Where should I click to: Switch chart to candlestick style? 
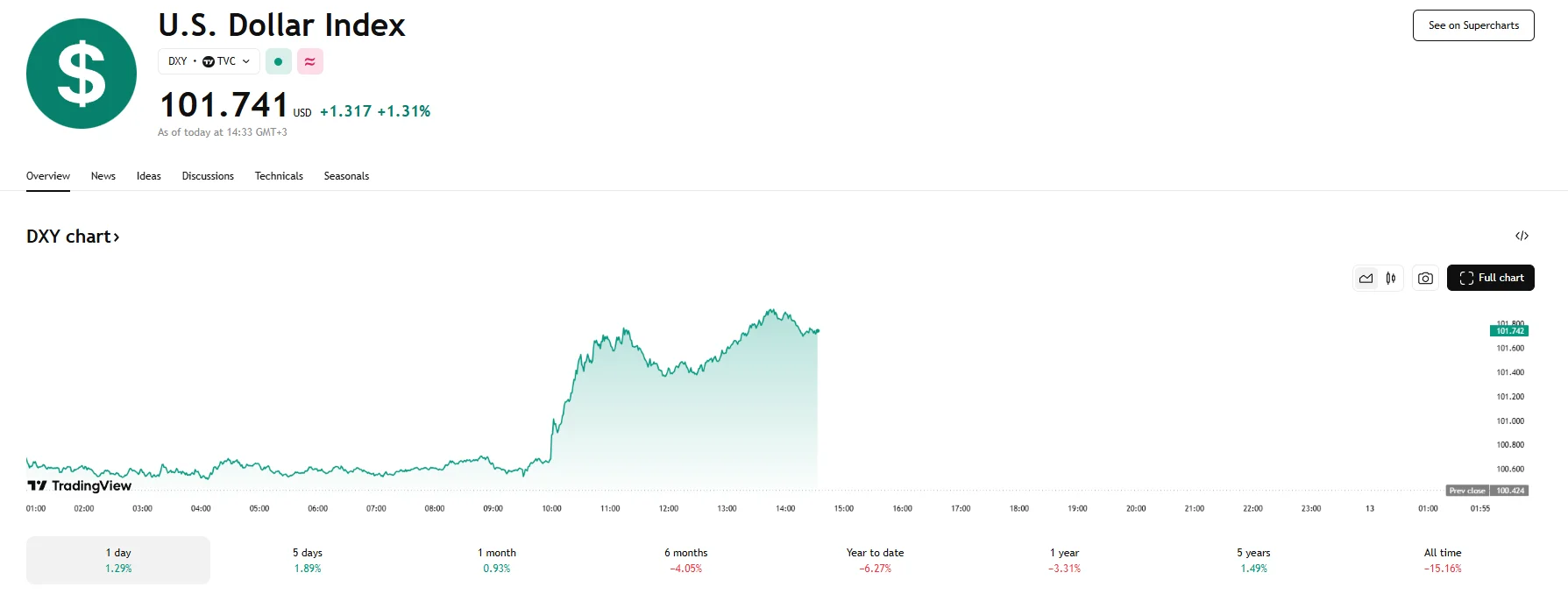1391,278
